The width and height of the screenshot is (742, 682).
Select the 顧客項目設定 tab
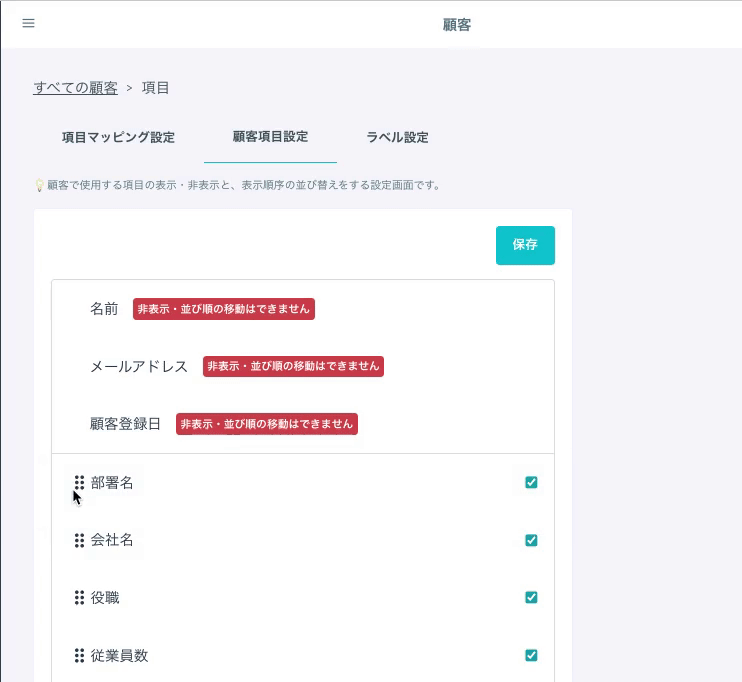tap(270, 137)
